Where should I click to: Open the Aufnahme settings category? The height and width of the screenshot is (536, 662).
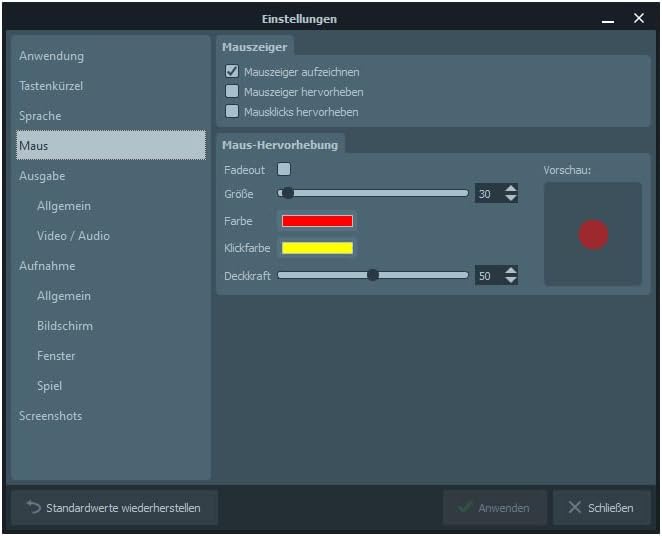(111, 265)
